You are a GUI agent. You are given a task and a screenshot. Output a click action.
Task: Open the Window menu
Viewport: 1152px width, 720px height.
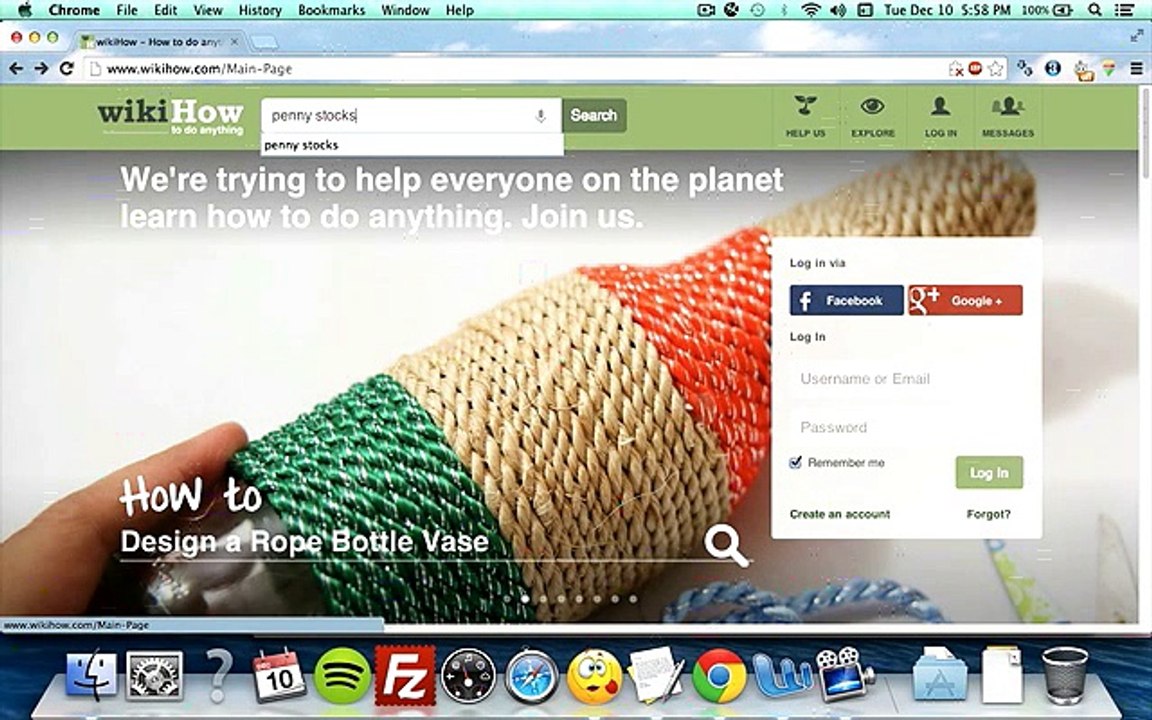tap(406, 10)
